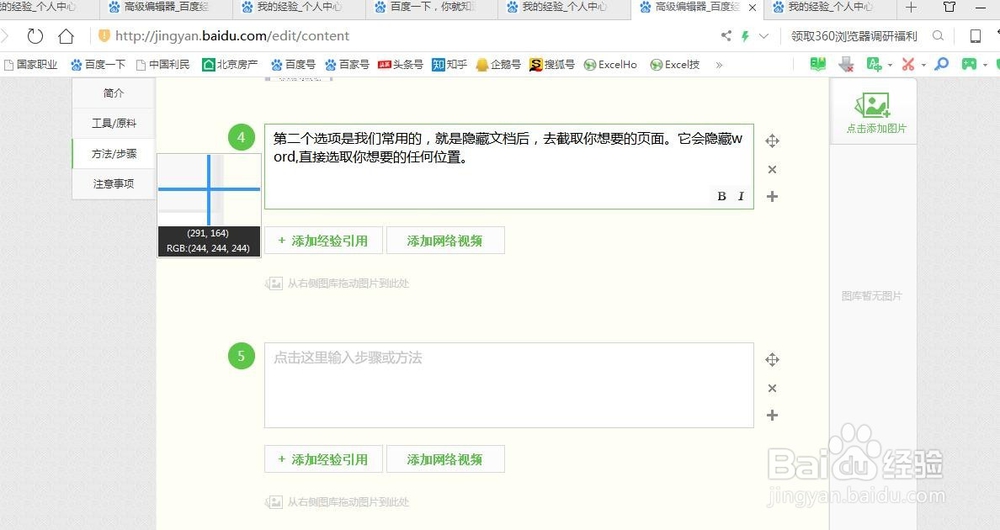Open dropdown arrow beside translate icon
This screenshot has height=530, width=1000.
pyautogui.click(x=890, y=65)
